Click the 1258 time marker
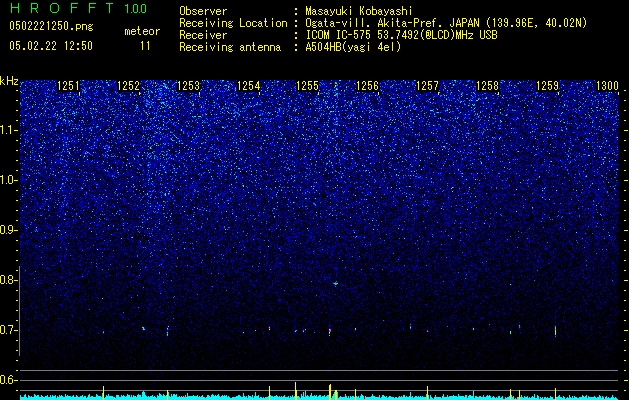The width and height of the screenshot is (629, 400). pos(487,86)
